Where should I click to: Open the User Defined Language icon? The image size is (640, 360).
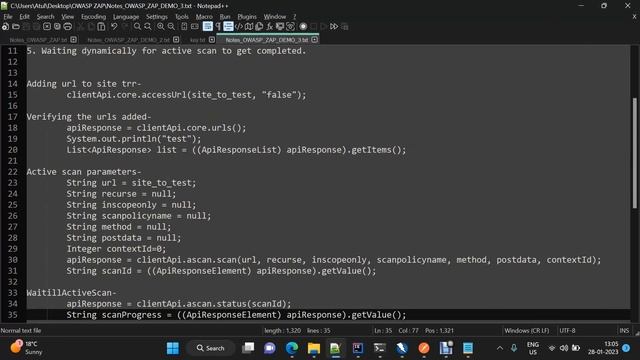pos(239,27)
